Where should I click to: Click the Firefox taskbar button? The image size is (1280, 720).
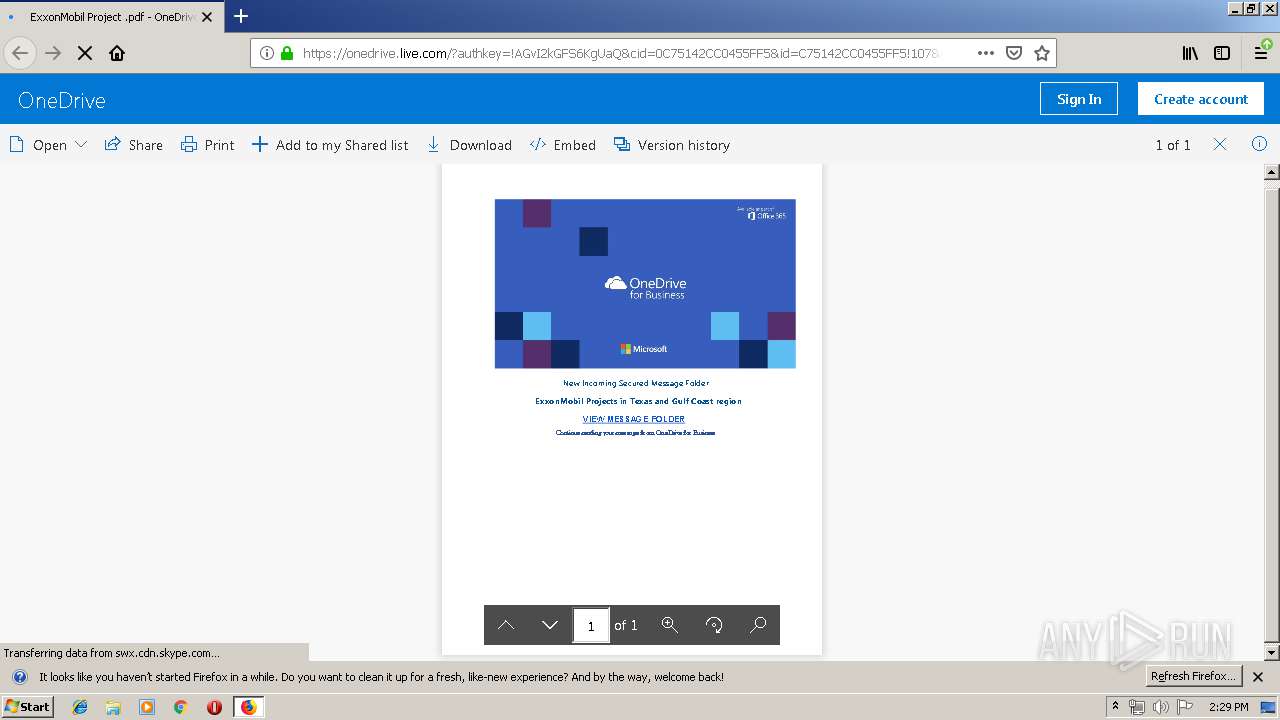[249, 707]
